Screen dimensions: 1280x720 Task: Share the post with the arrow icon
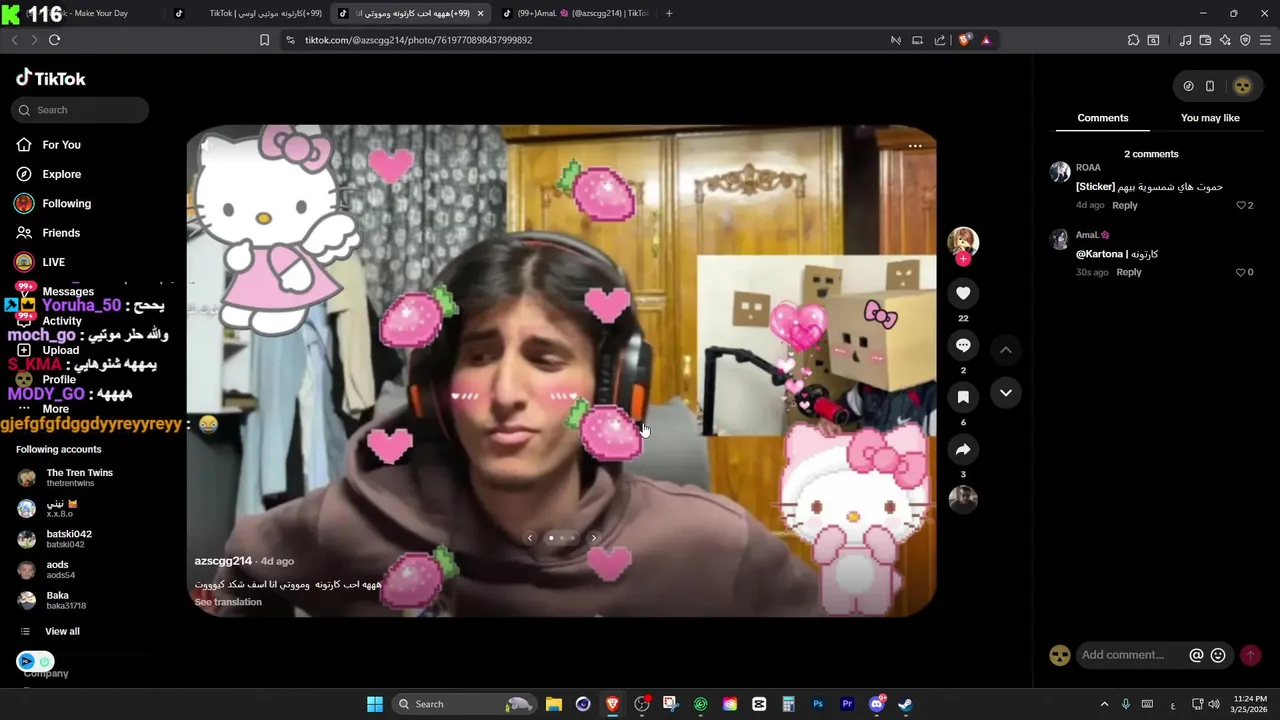(x=963, y=450)
